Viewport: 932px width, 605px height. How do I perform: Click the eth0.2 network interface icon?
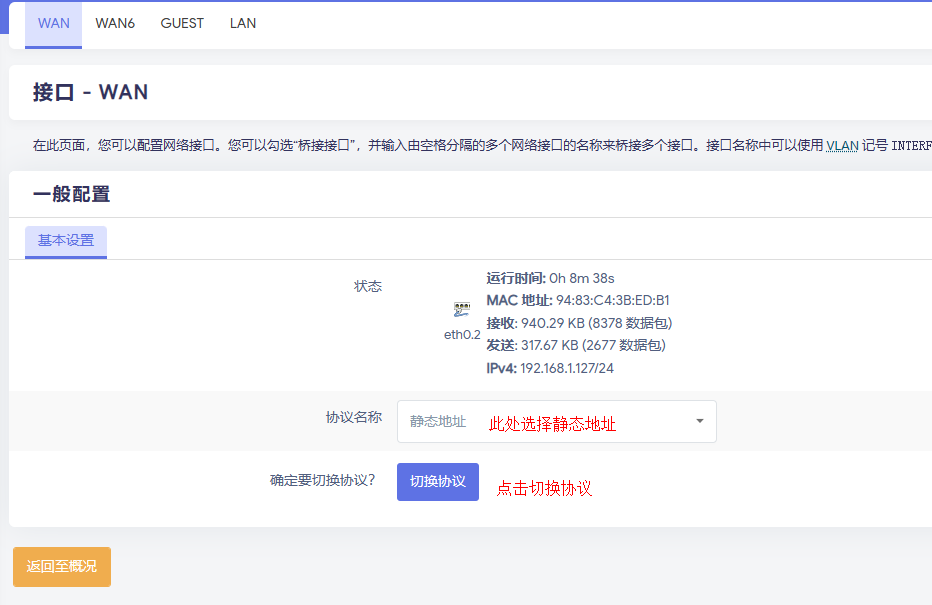pyautogui.click(x=461, y=311)
